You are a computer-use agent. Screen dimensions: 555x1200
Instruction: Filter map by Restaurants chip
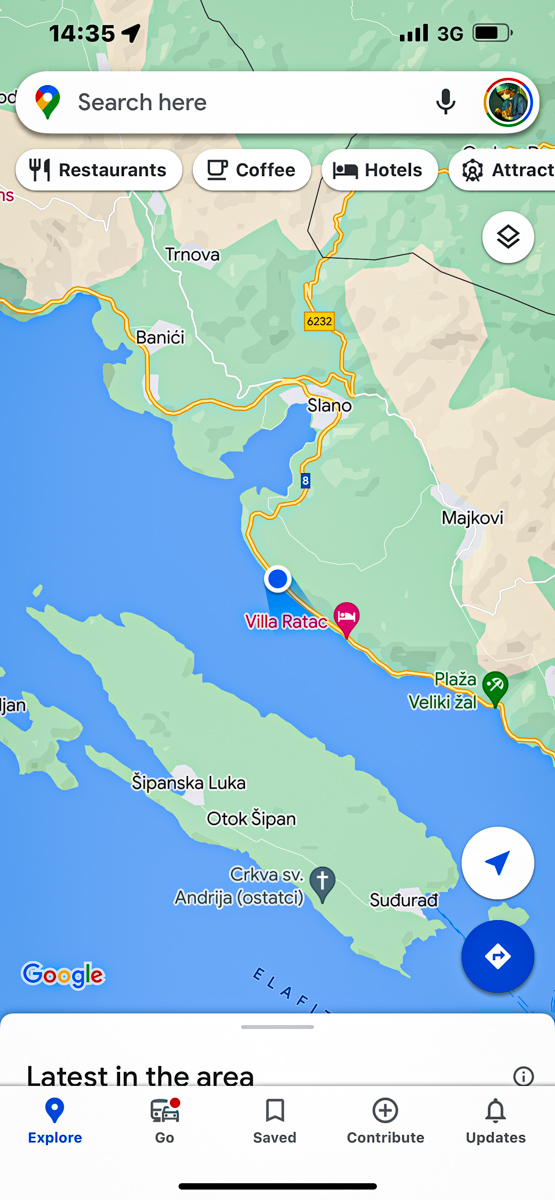coord(98,170)
